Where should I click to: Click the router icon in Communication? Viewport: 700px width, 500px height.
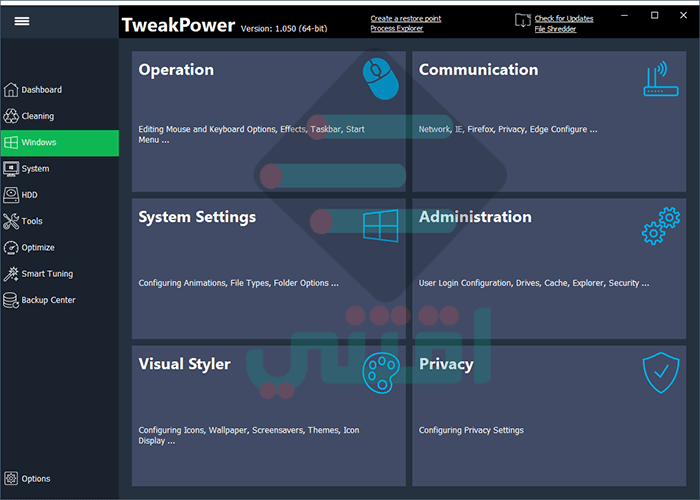(x=661, y=79)
